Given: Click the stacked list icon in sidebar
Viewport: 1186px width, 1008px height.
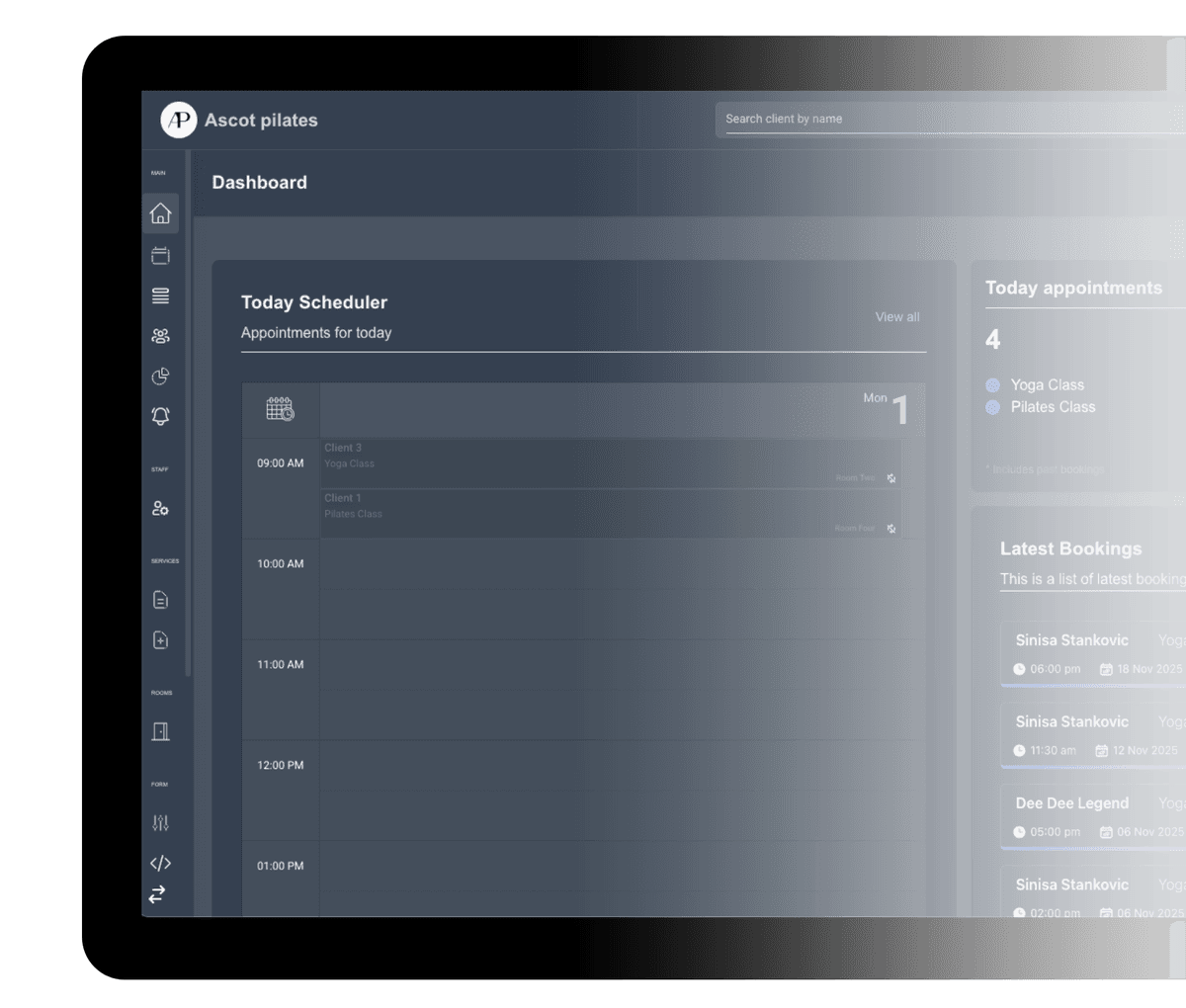Looking at the screenshot, I should click(160, 295).
